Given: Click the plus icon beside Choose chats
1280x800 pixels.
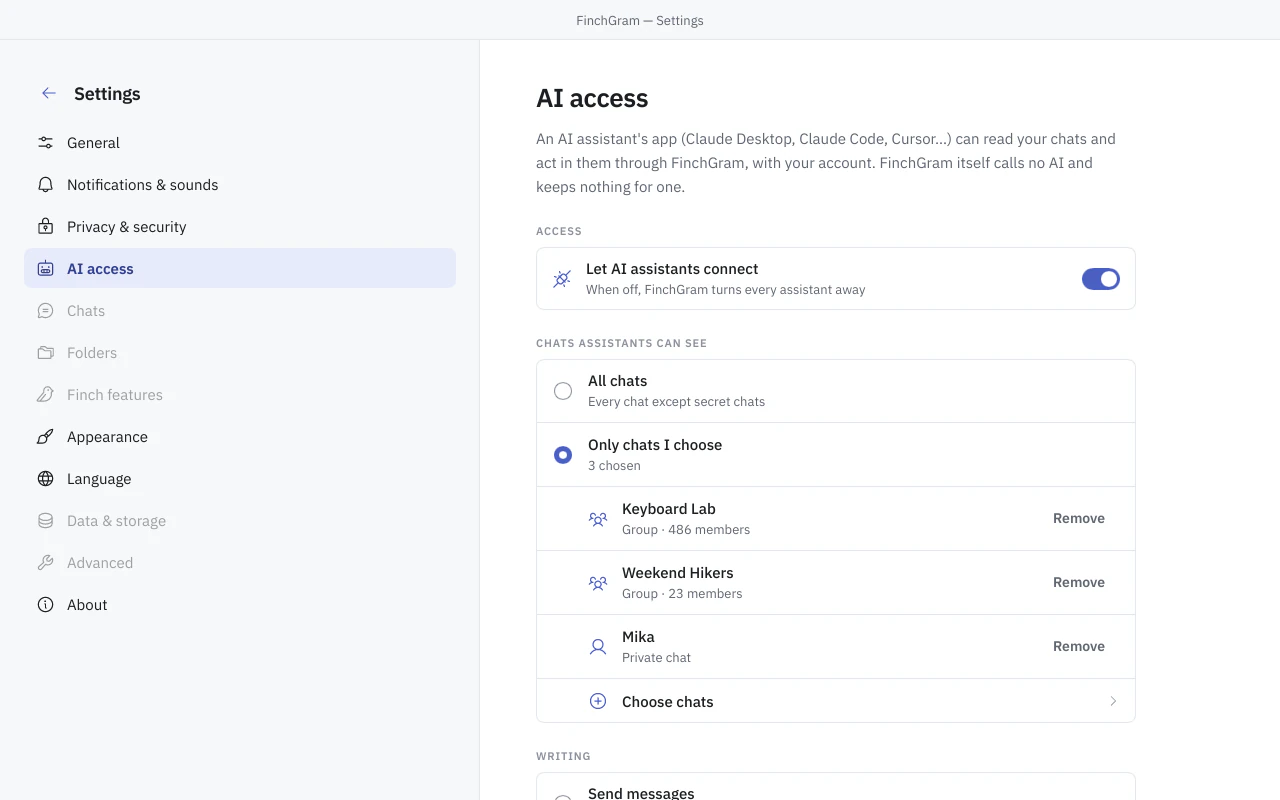Looking at the screenshot, I should pyautogui.click(x=598, y=701).
